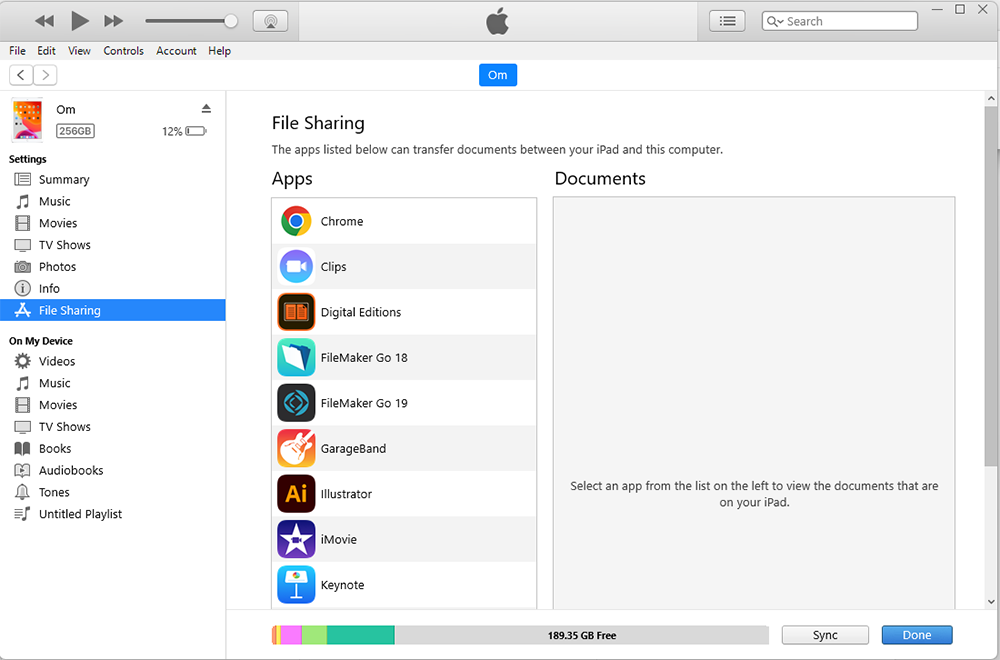
Task: Select the FileMaker Go 18 icon
Action: (296, 357)
